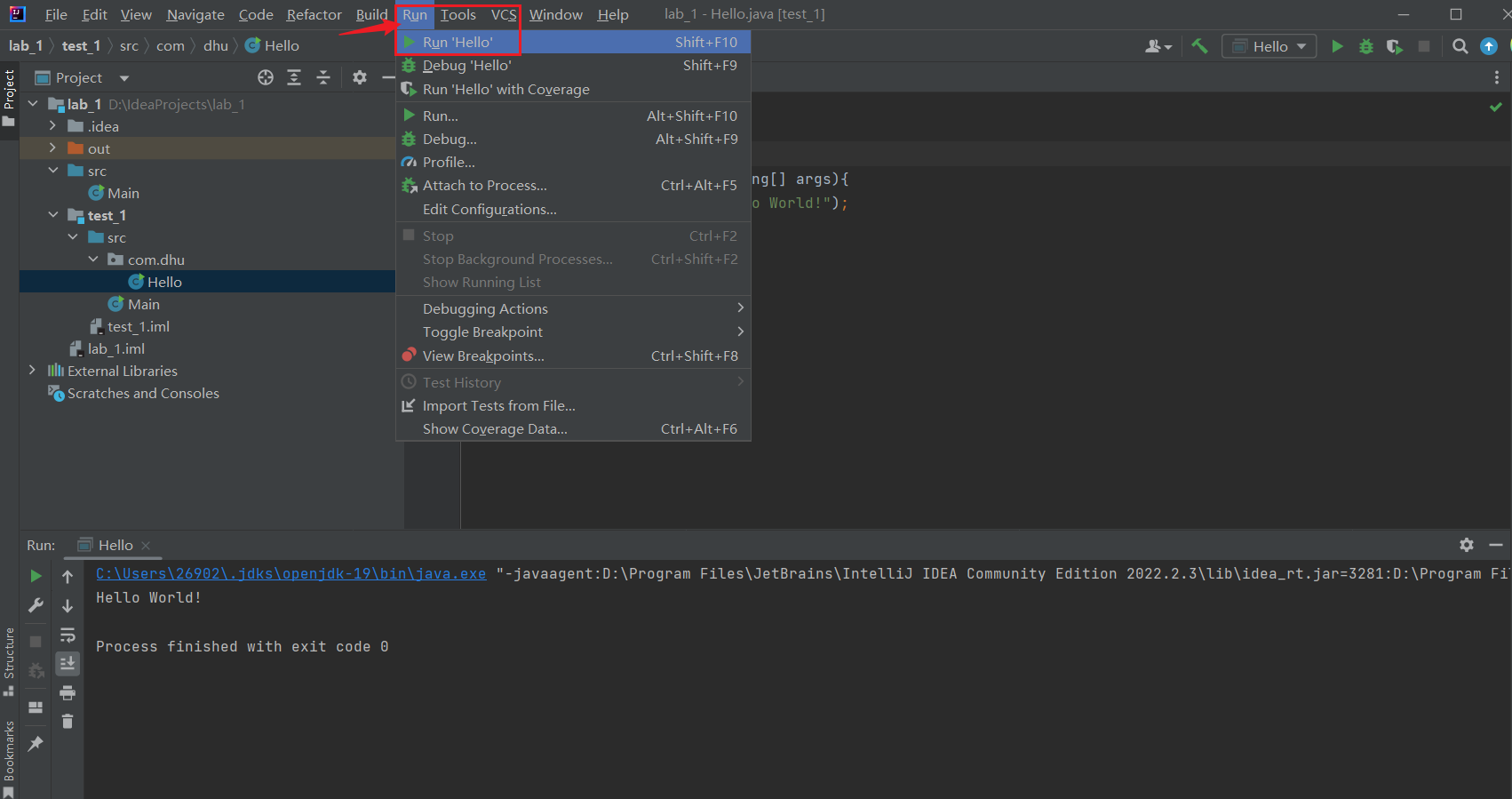1512x799 pixels.
Task: Click the Debug bug icon in top toolbar
Action: (1366, 46)
